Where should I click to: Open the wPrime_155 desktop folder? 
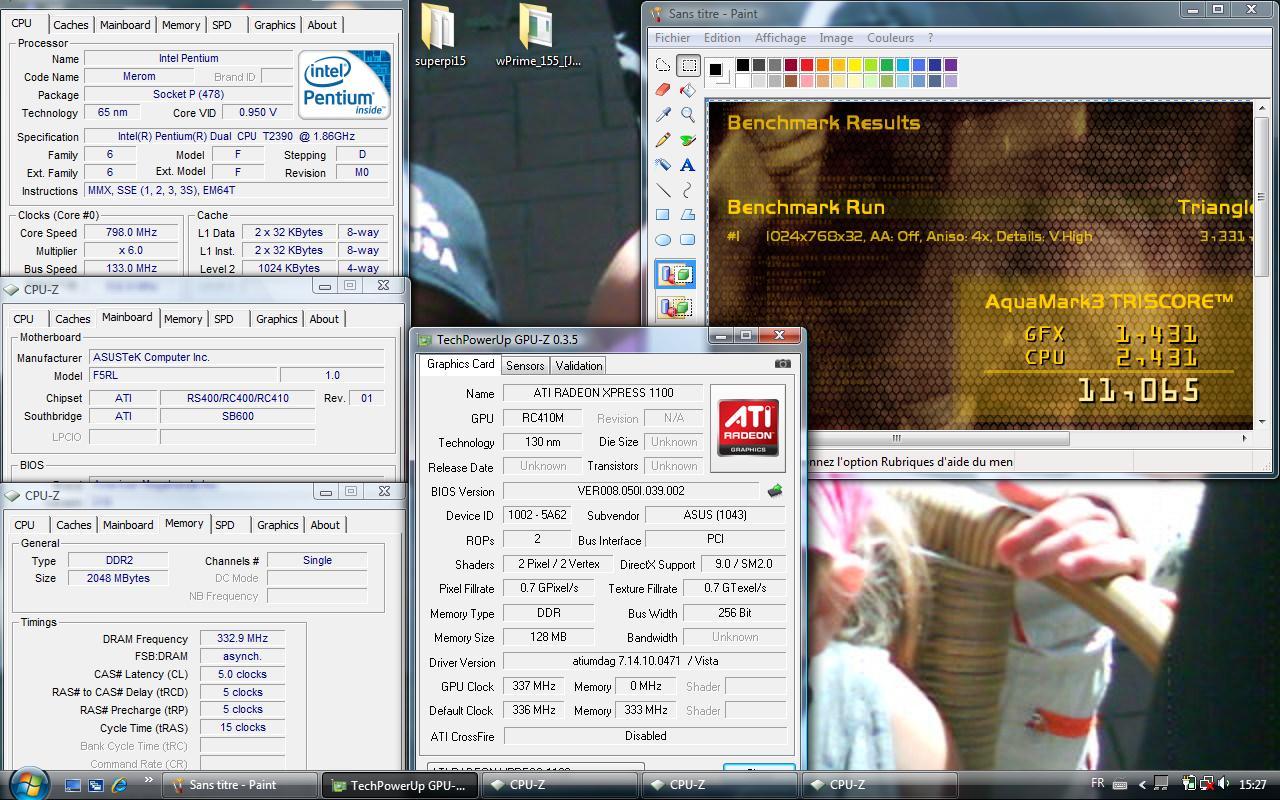pos(538,35)
